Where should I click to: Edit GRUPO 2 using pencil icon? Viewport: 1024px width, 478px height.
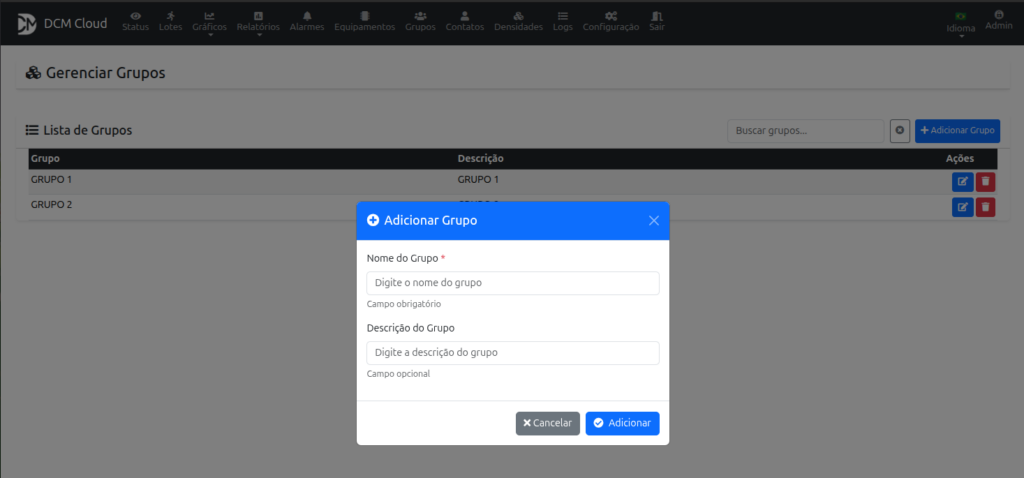(962, 207)
